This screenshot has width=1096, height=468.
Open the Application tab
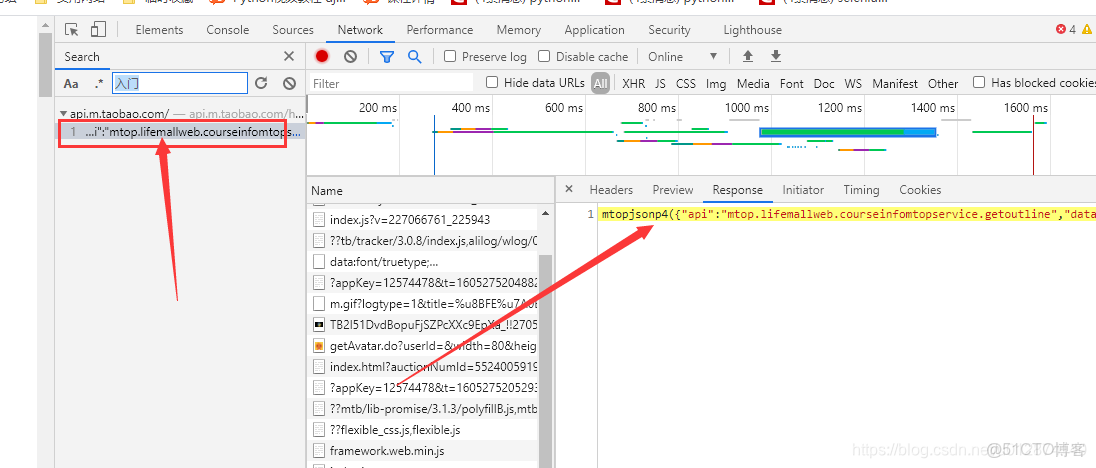595,30
